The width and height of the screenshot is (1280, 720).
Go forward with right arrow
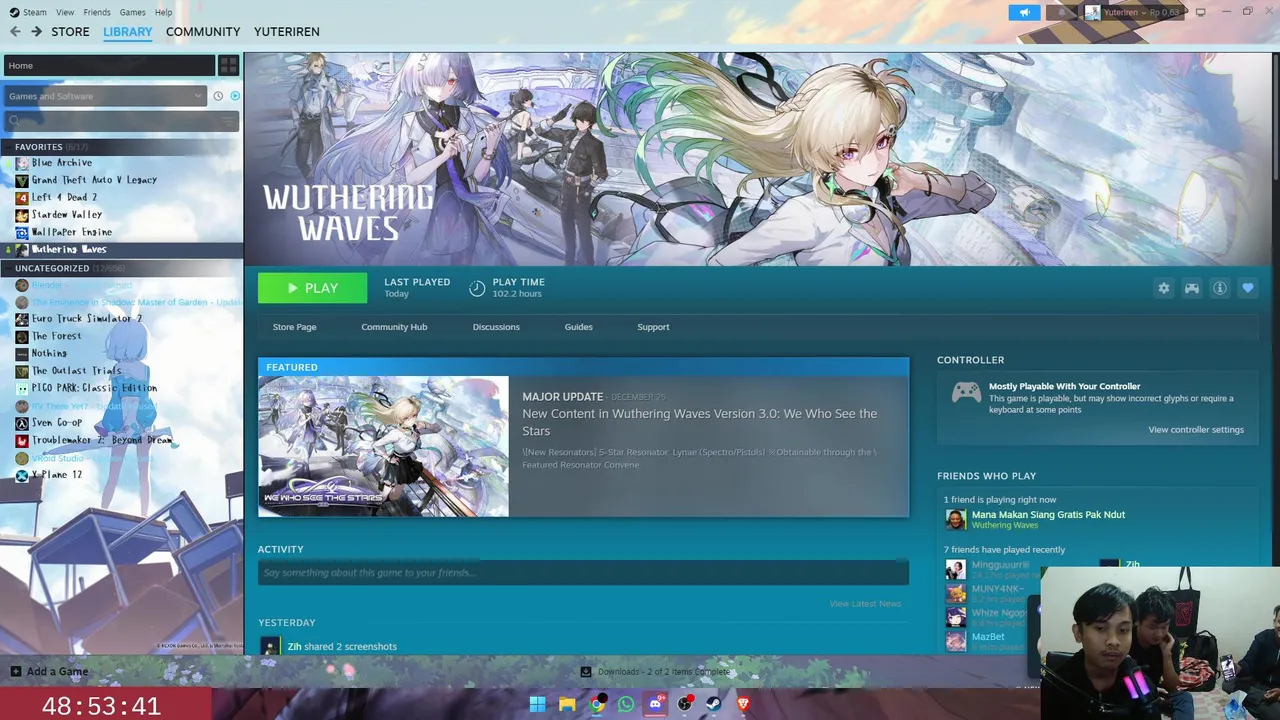(36, 32)
